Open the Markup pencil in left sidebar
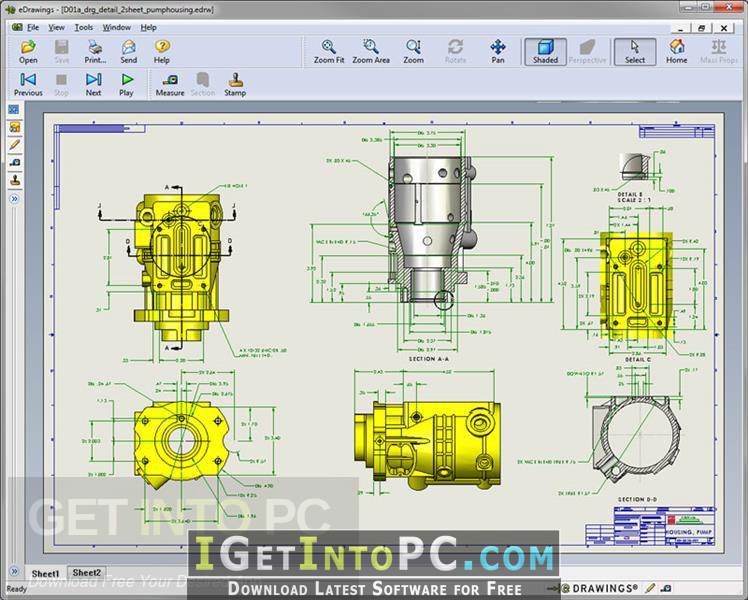This screenshot has height=600, width=748. click(x=14, y=145)
